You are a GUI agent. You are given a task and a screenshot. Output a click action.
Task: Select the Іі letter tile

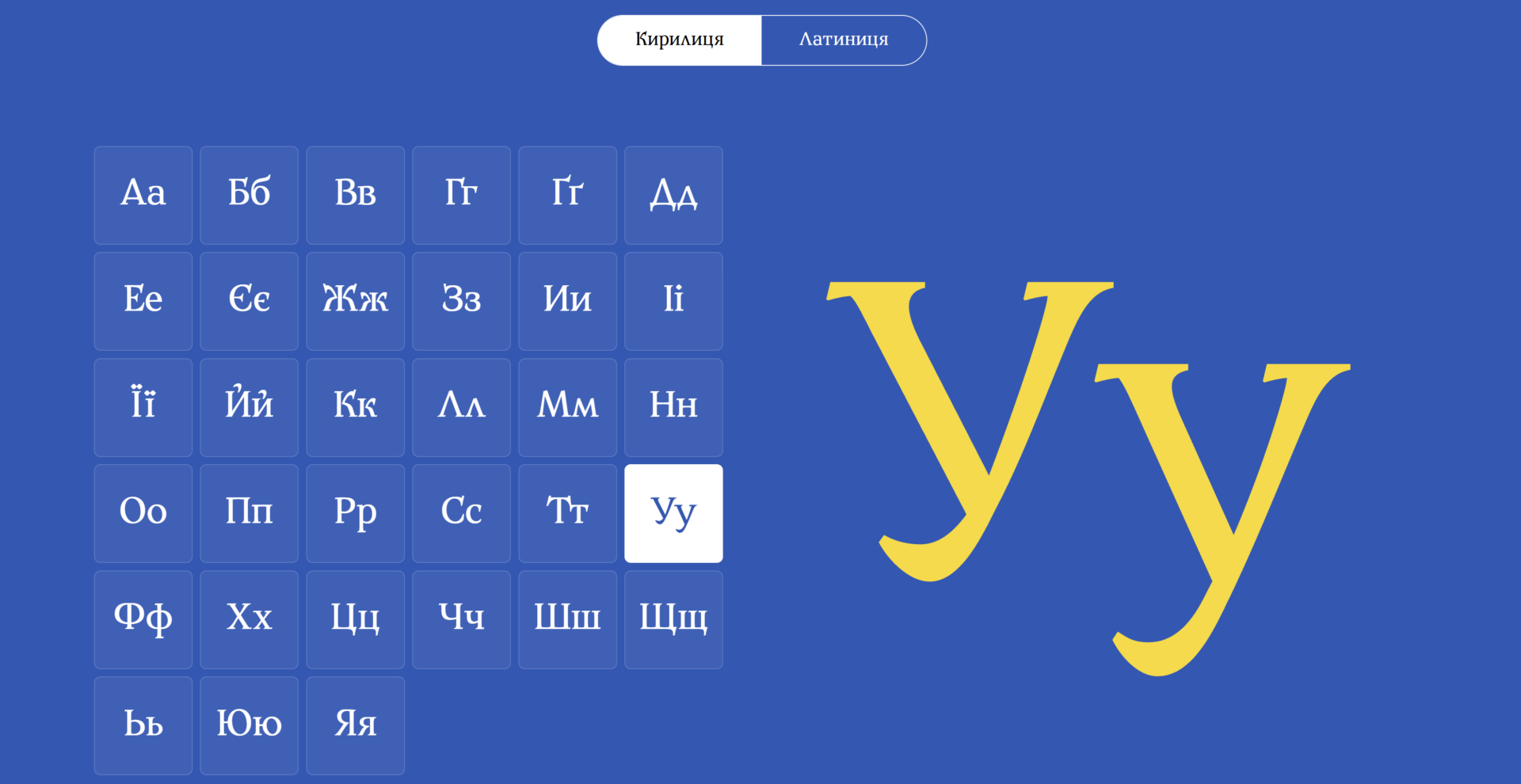(674, 301)
